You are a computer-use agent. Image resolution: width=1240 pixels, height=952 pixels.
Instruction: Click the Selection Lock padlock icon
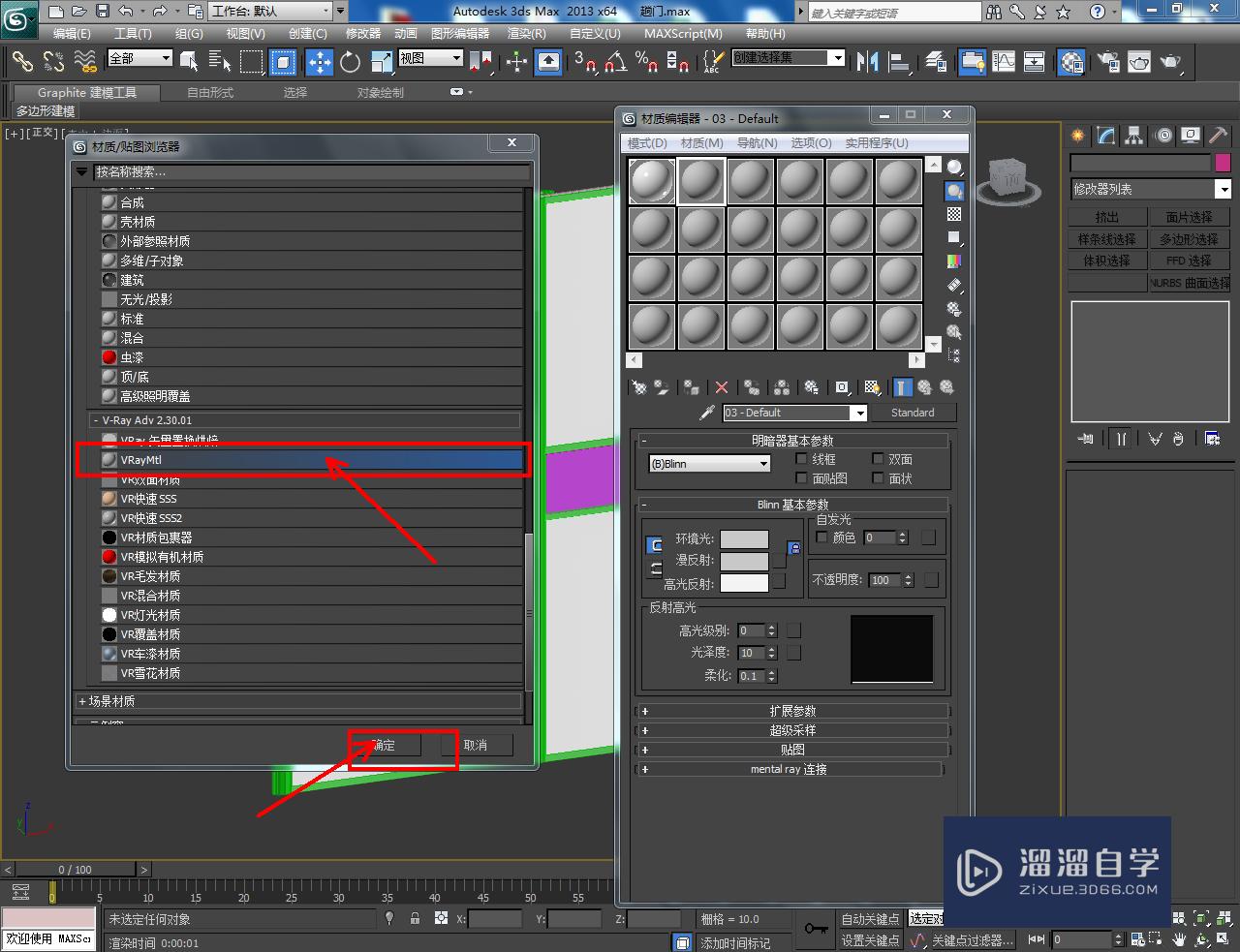[x=415, y=918]
